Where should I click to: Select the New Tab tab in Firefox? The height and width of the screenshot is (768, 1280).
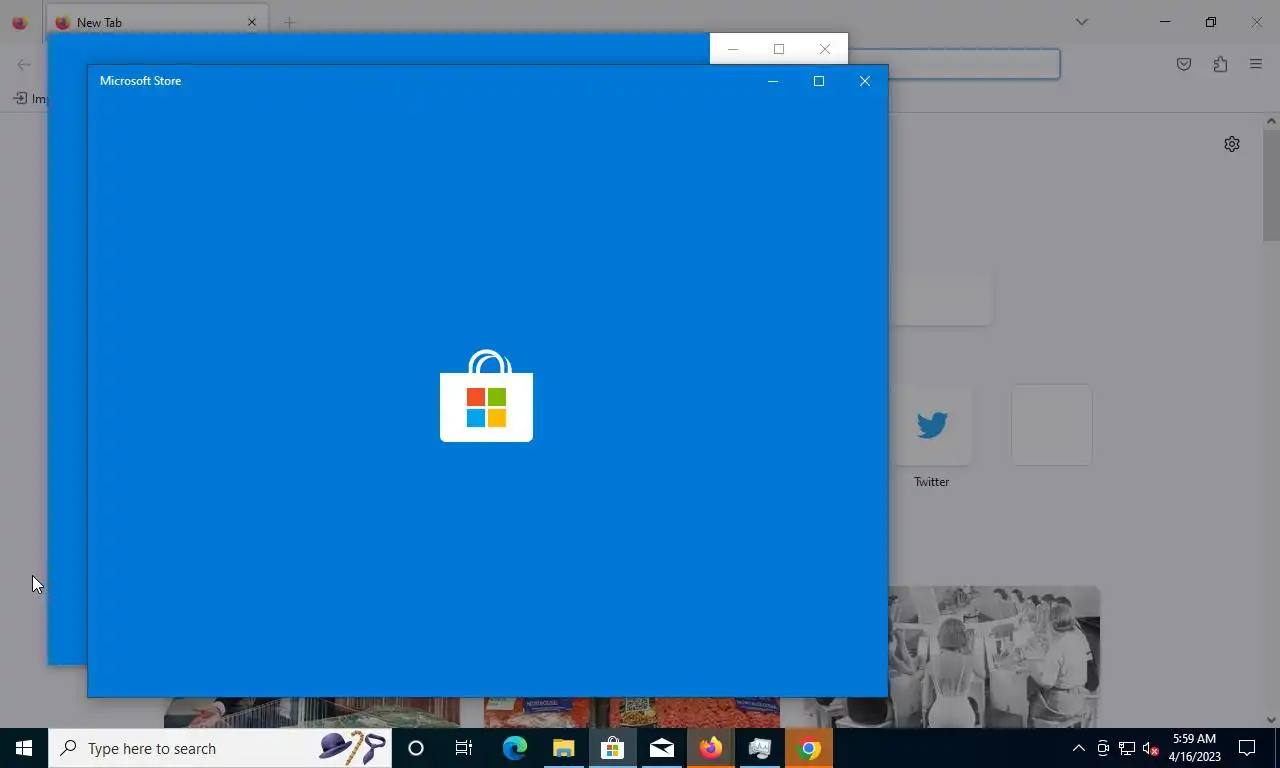click(157, 22)
